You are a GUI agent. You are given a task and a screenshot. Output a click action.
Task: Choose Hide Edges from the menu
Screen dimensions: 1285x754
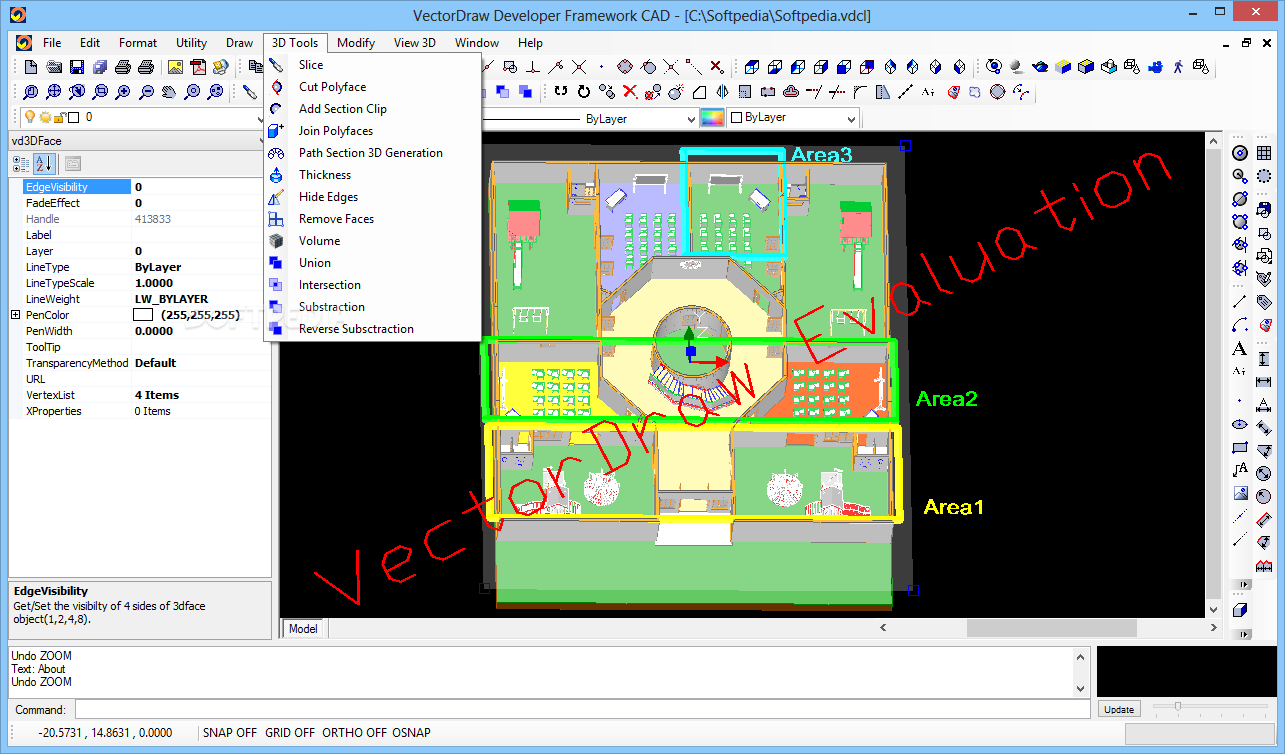328,197
